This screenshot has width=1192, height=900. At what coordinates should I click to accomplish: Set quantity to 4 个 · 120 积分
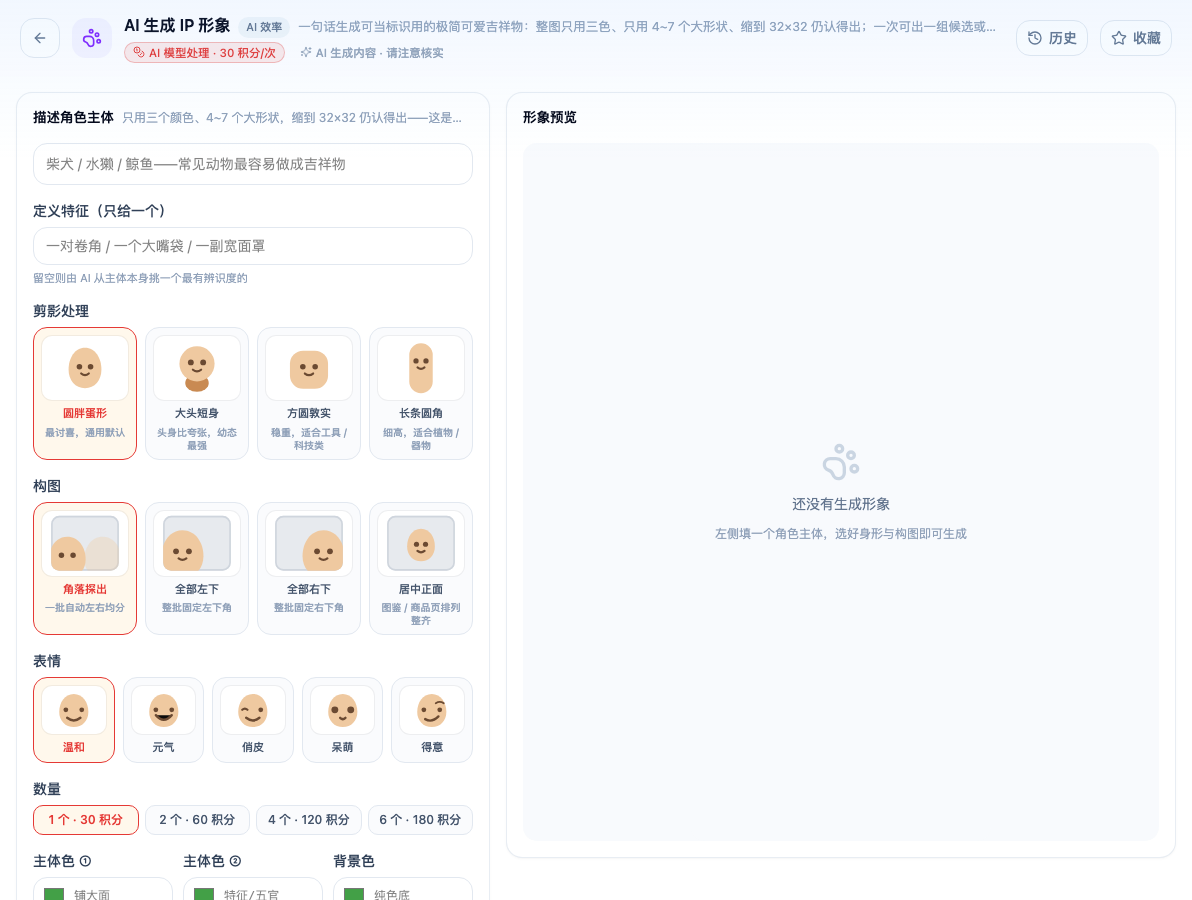tap(309, 819)
